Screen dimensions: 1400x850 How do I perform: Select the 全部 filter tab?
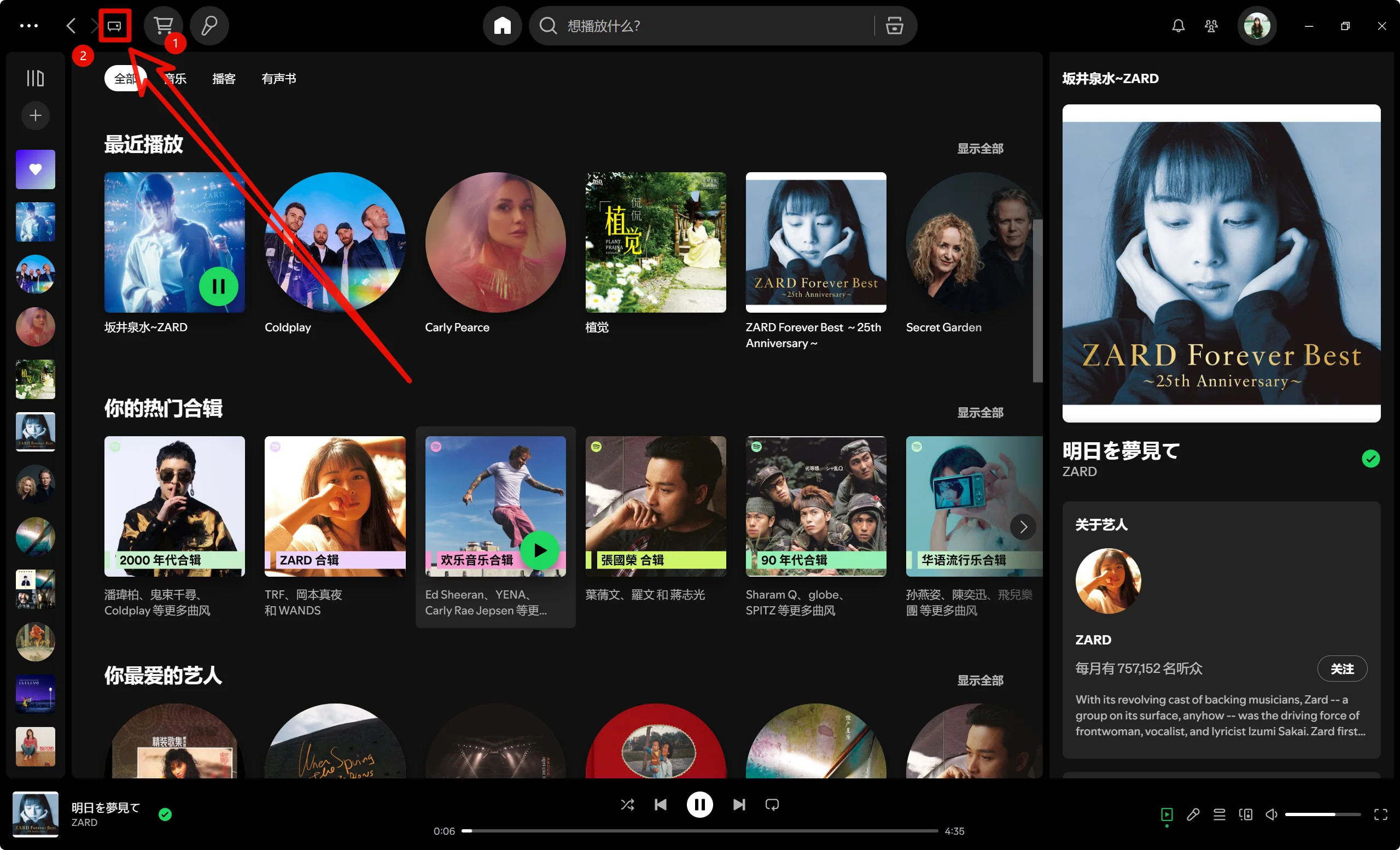pyautogui.click(x=126, y=78)
